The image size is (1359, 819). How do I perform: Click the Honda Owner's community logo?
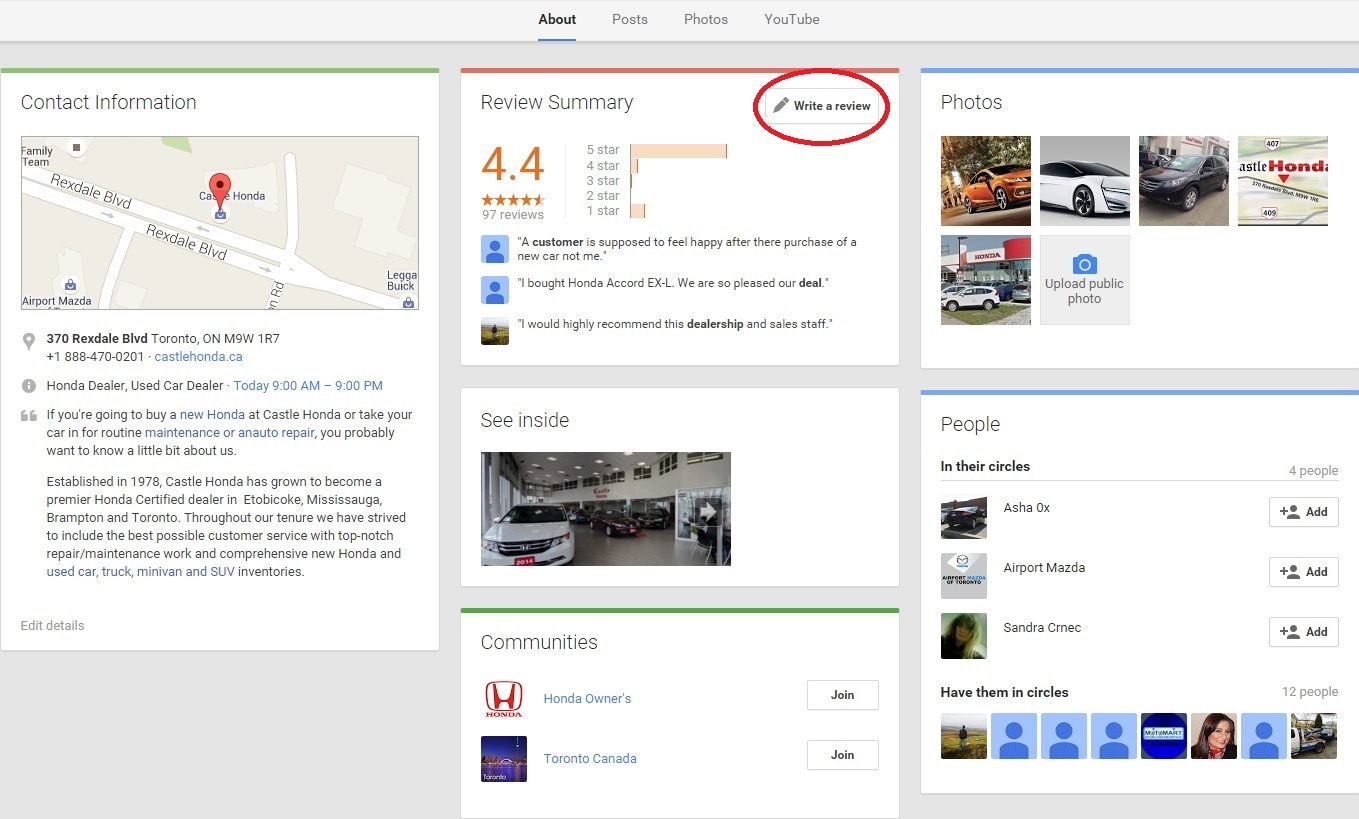(x=504, y=699)
